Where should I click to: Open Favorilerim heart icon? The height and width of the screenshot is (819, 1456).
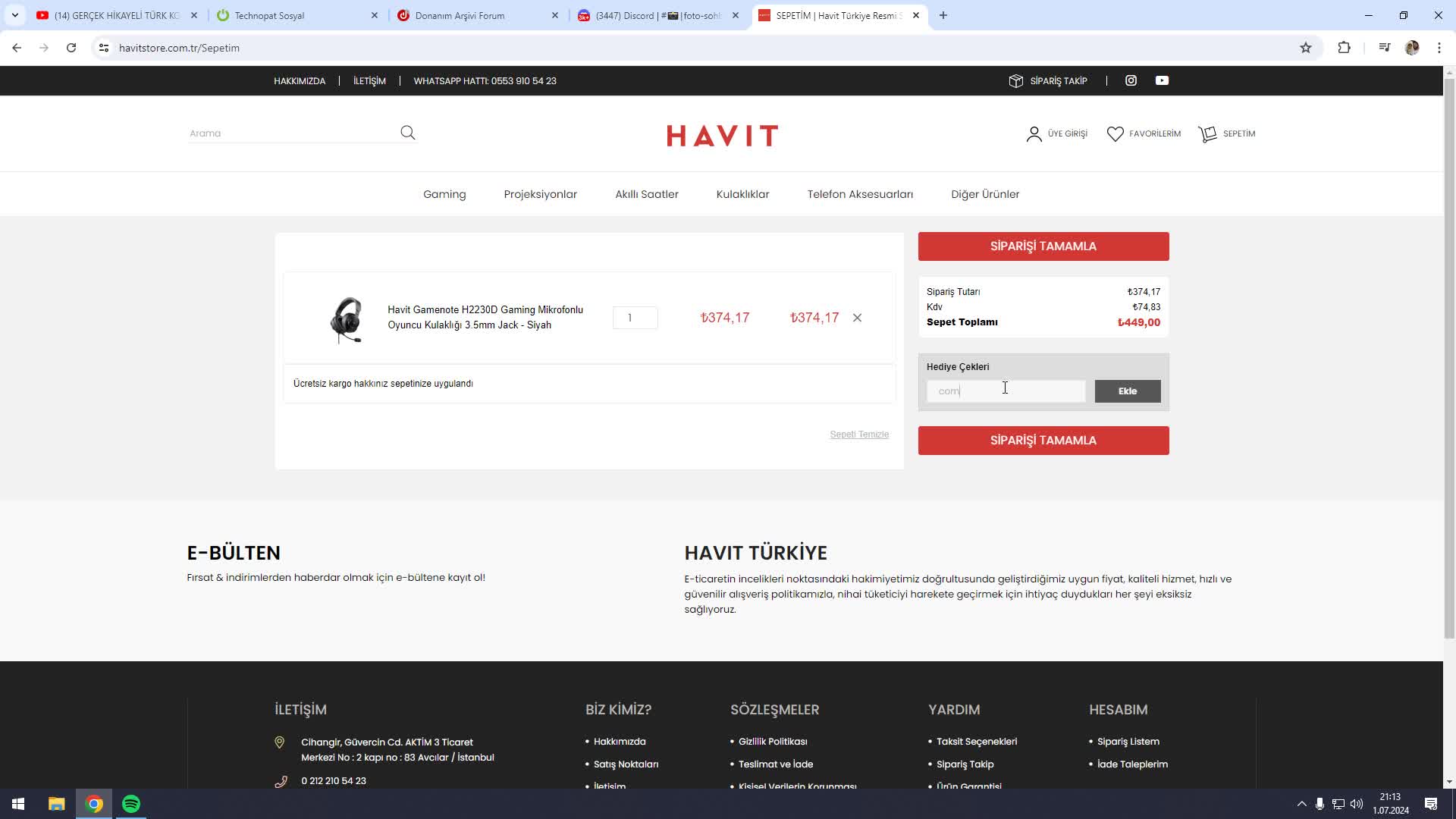1115,134
